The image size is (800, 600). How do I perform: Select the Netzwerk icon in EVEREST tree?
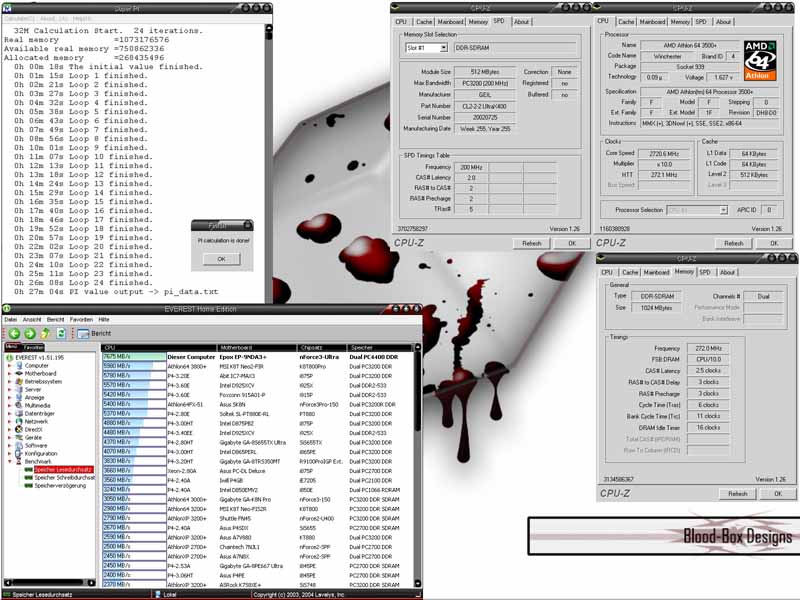[x=19, y=421]
